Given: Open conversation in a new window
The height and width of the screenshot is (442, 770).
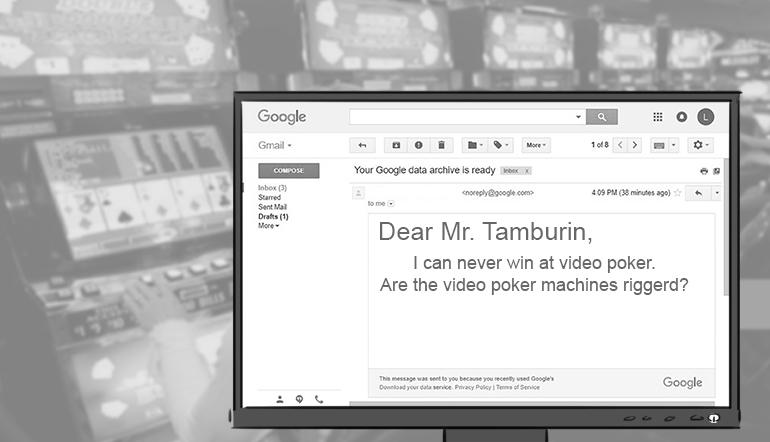Looking at the screenshot, I should click(716, 171).
